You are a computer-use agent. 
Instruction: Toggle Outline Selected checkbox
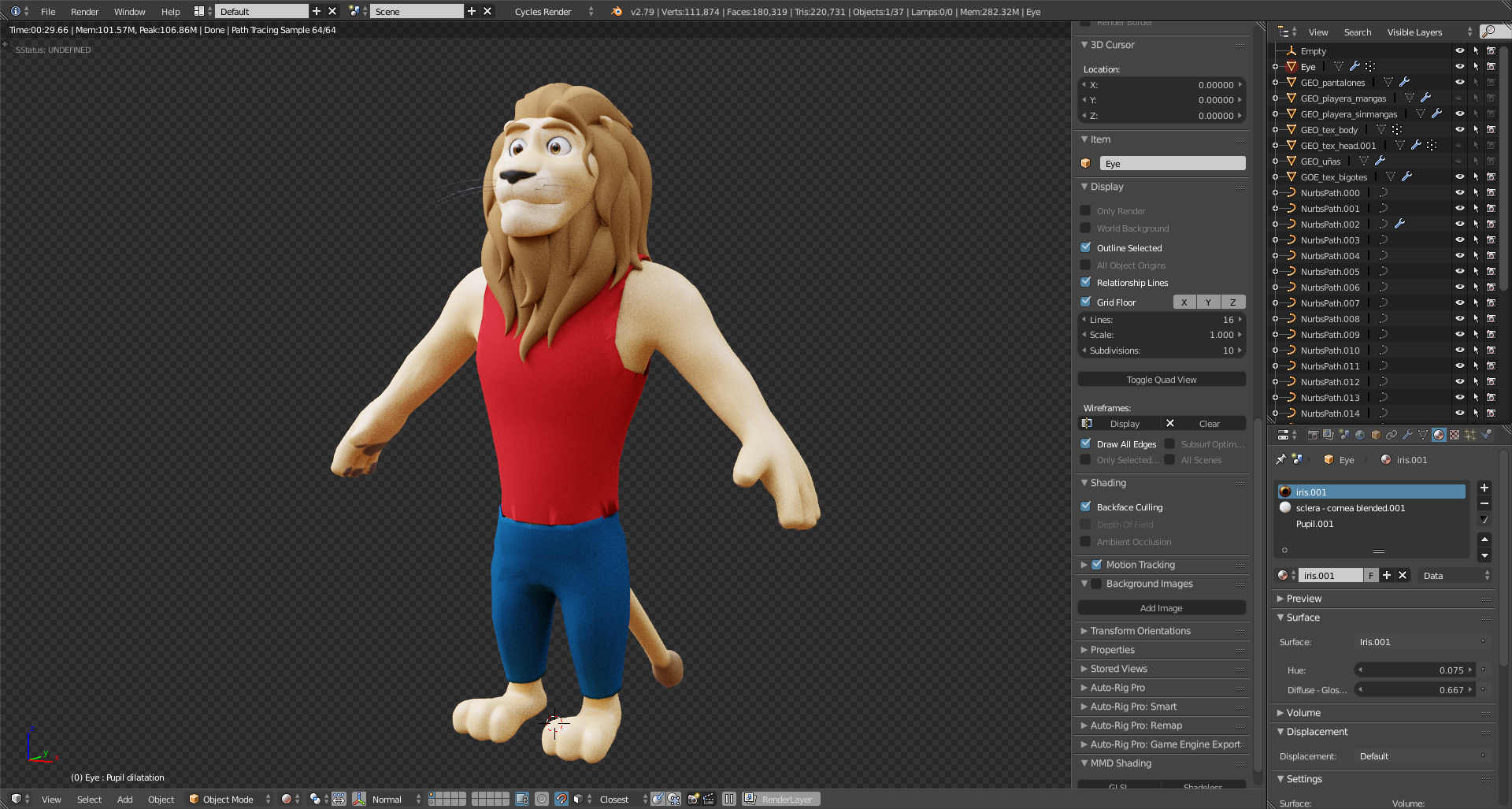1086,247
